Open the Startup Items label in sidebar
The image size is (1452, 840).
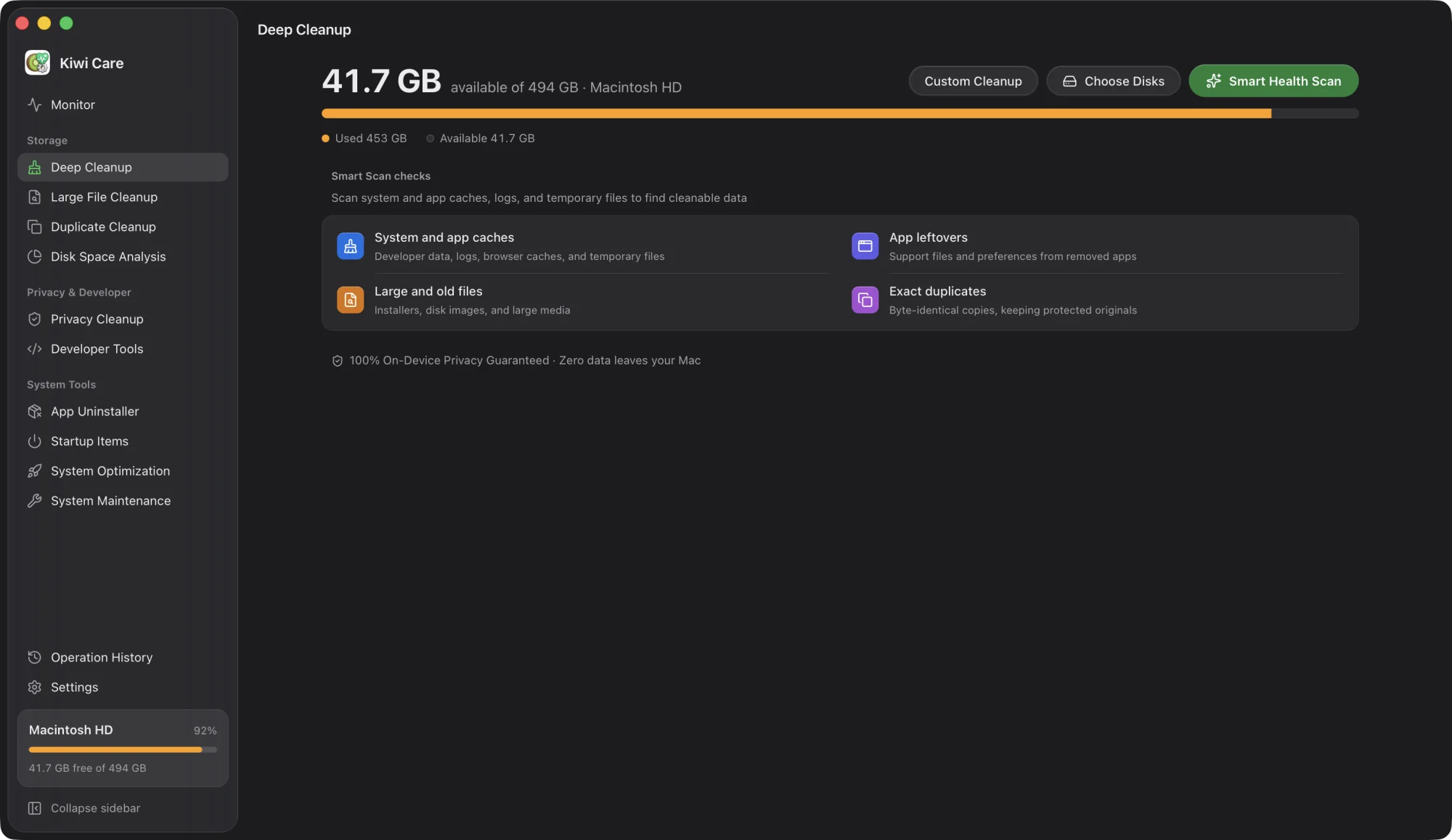[x=89, y=441]
